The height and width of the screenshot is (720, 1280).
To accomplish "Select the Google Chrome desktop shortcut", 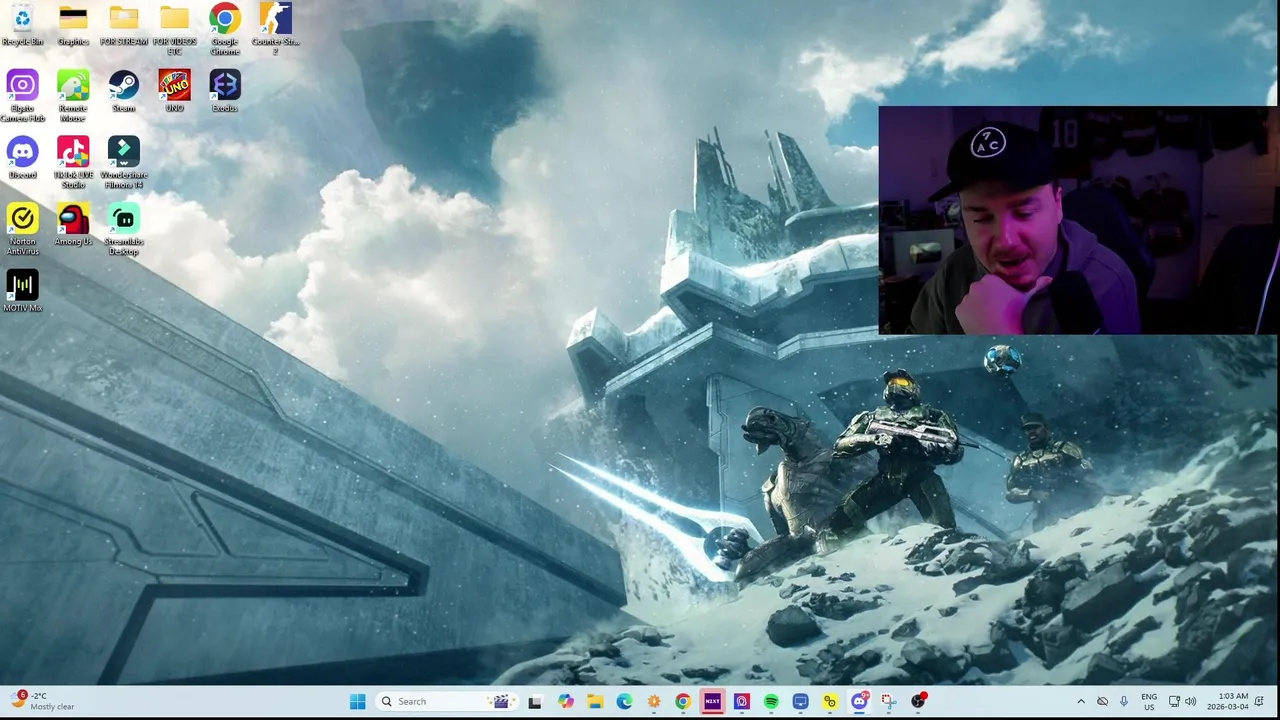I will [x=225, y=29].
